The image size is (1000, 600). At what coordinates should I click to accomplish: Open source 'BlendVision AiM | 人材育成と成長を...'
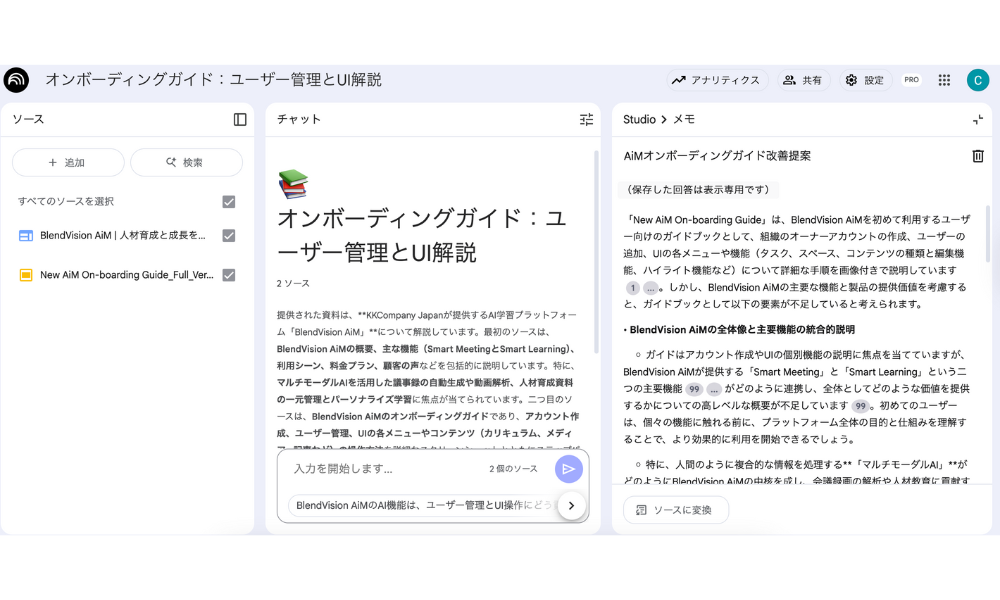point(122,235)
